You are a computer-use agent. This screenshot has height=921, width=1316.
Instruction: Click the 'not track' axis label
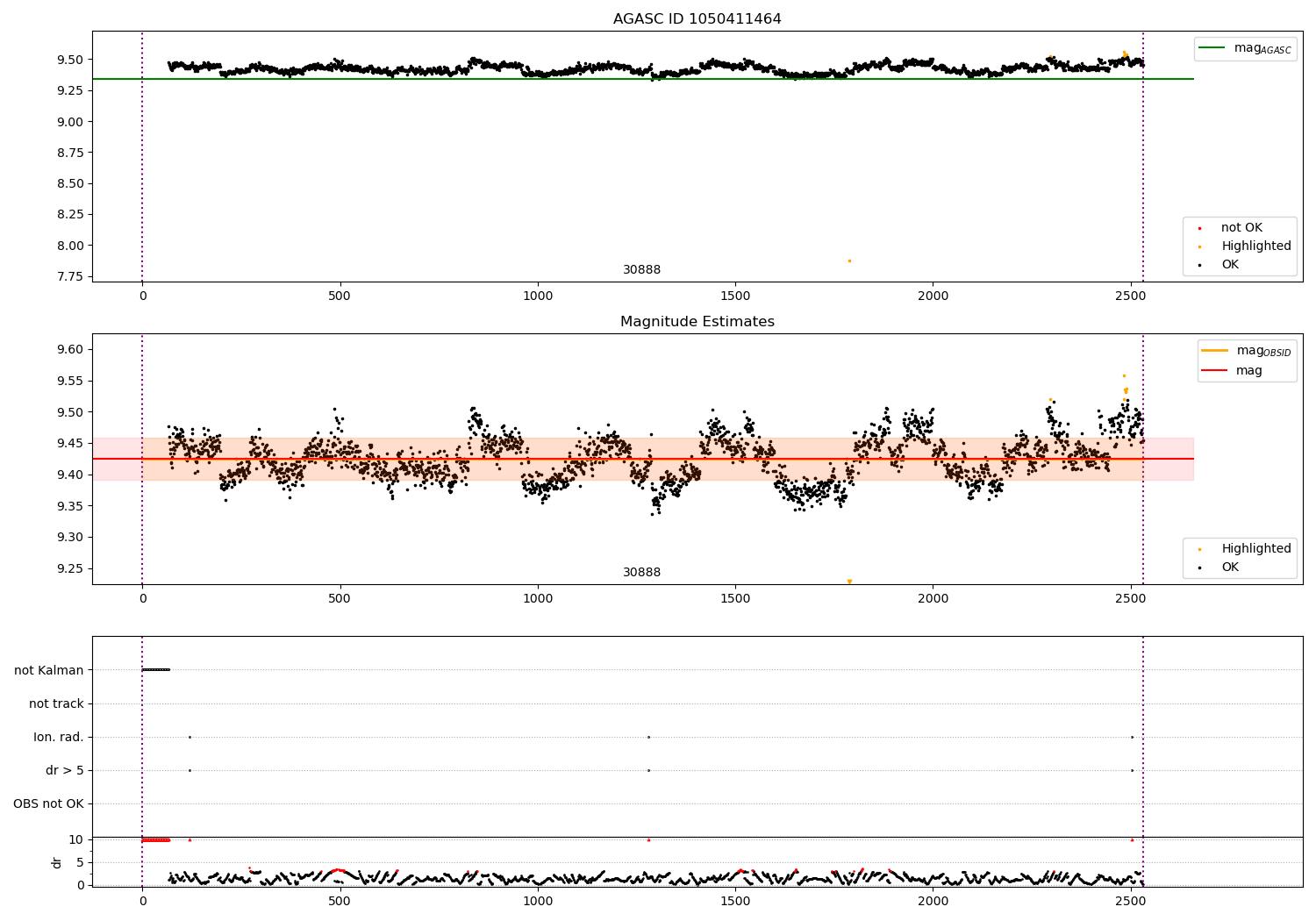point(56,703)
